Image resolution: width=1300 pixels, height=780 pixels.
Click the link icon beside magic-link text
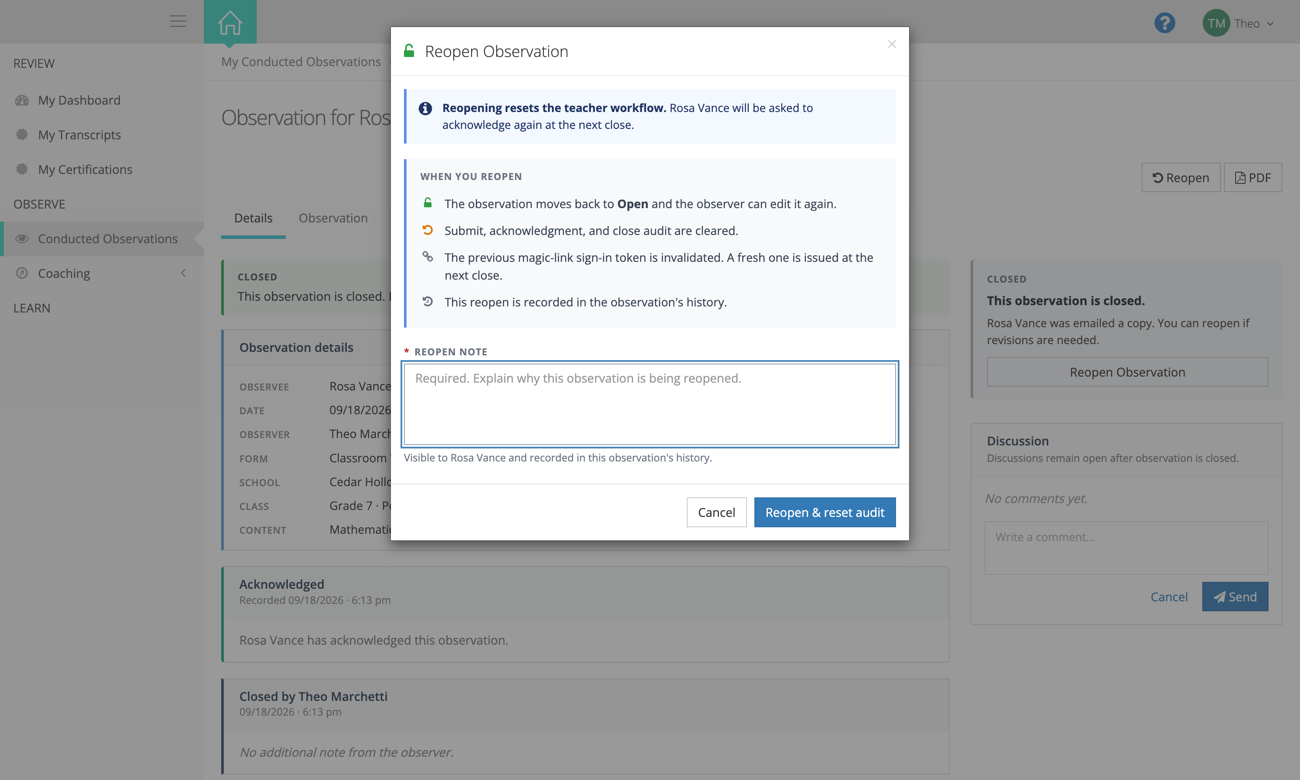tap(427, 257)
